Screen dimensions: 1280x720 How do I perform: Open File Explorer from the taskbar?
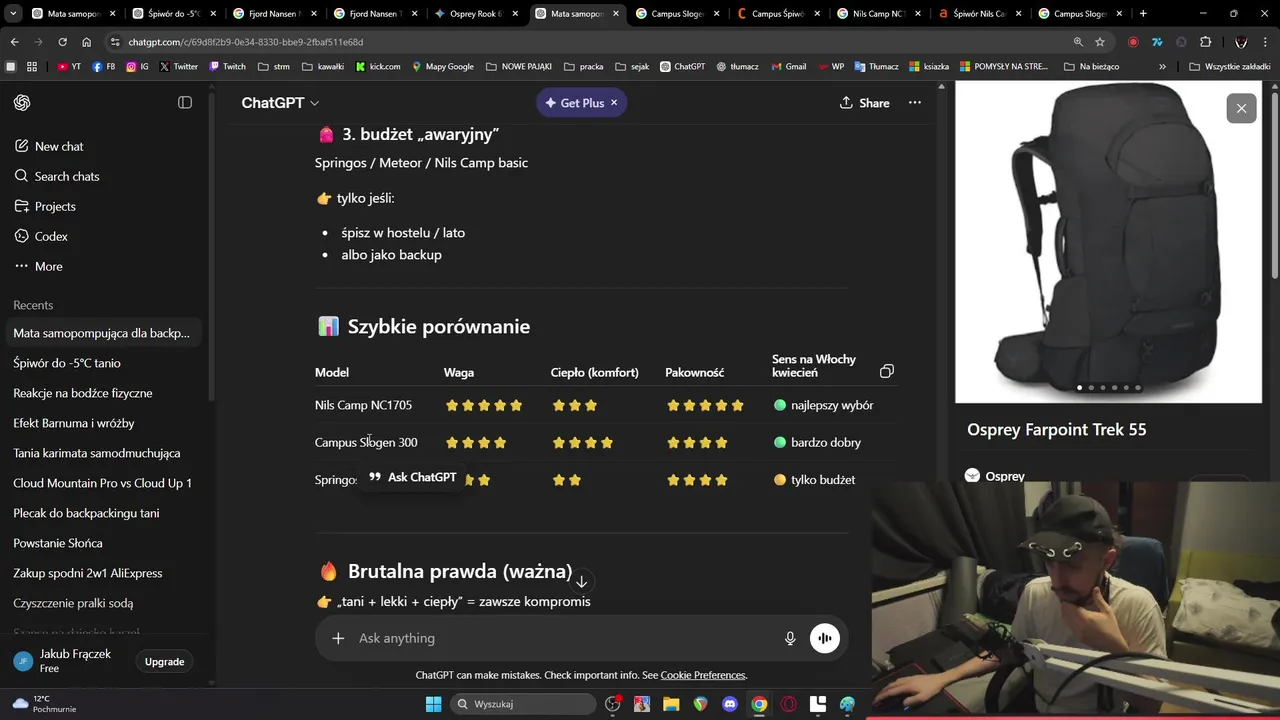[x=671, y=704]
